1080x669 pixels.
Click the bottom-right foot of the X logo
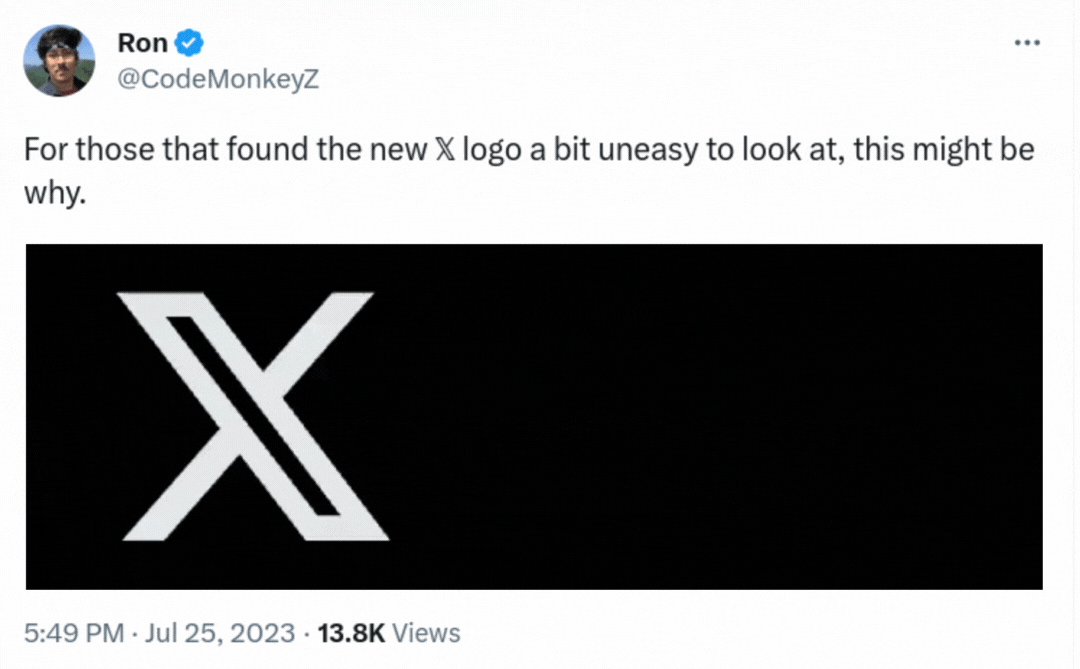(x=355, y=527)
